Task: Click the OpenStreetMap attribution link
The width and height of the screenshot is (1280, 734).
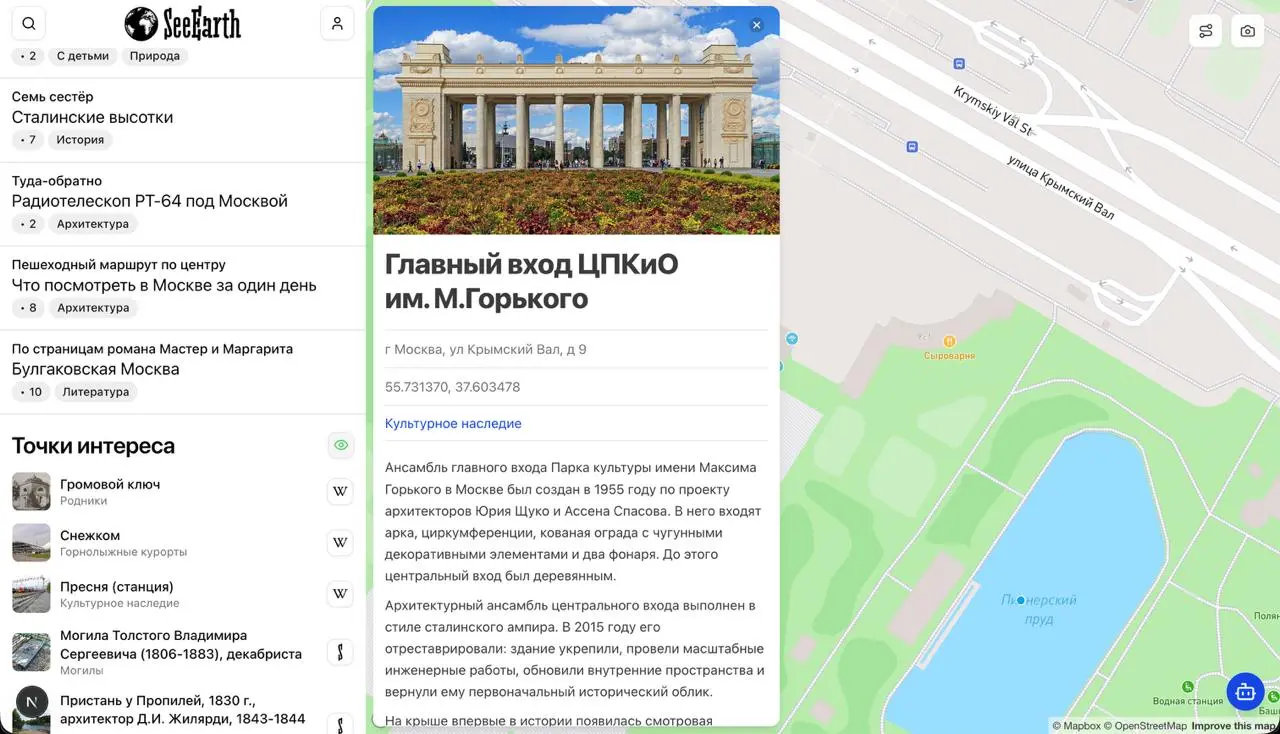Action: tap(1145, 726)
